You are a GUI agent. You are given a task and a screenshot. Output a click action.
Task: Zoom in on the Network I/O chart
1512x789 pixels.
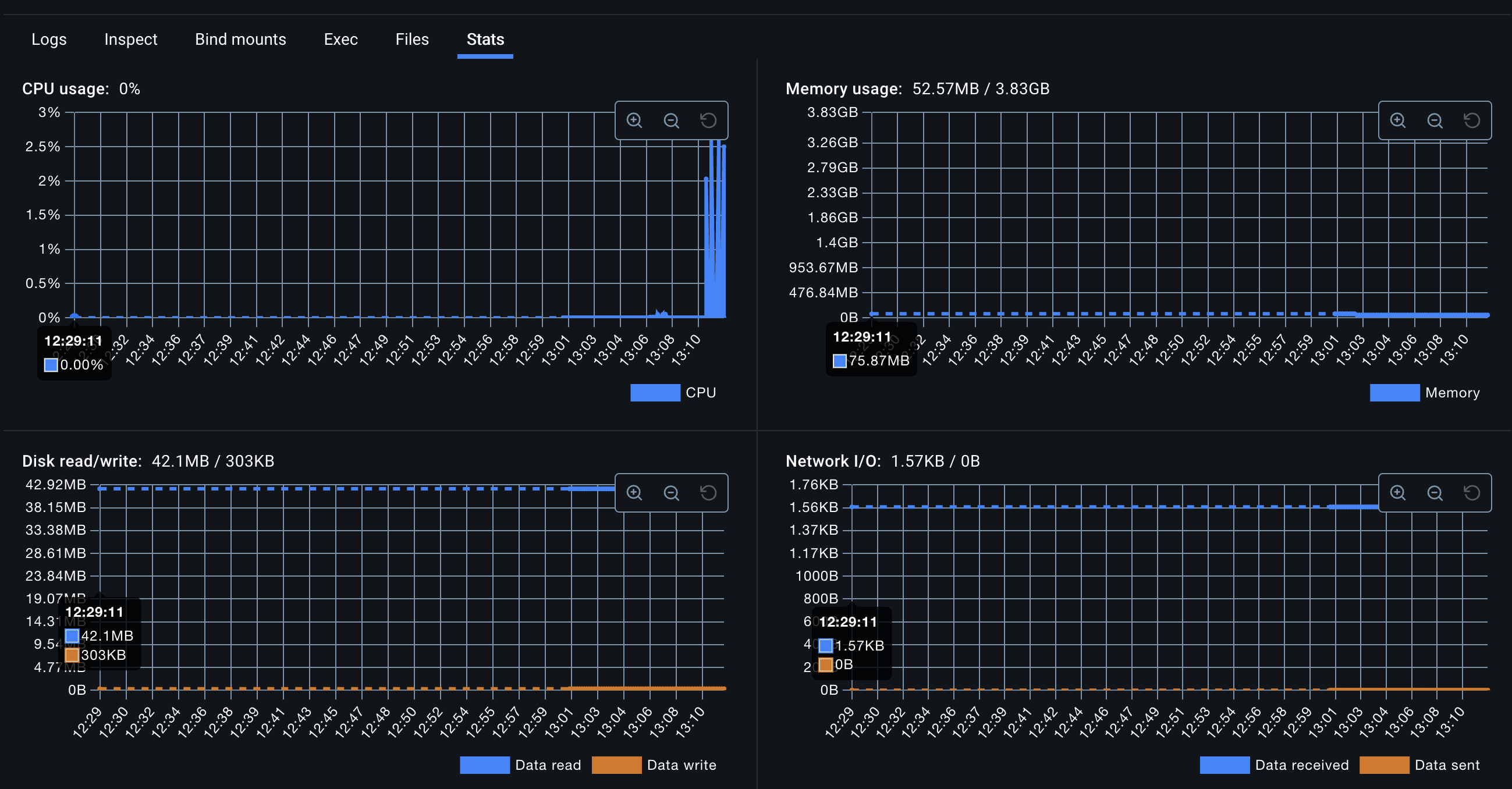[1399, 493]
